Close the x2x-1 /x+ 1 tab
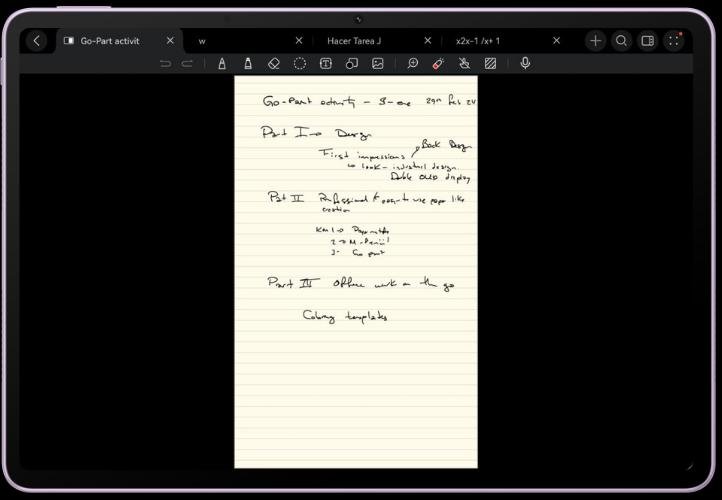This screenshot has width=722, height=500. point(556,41)
